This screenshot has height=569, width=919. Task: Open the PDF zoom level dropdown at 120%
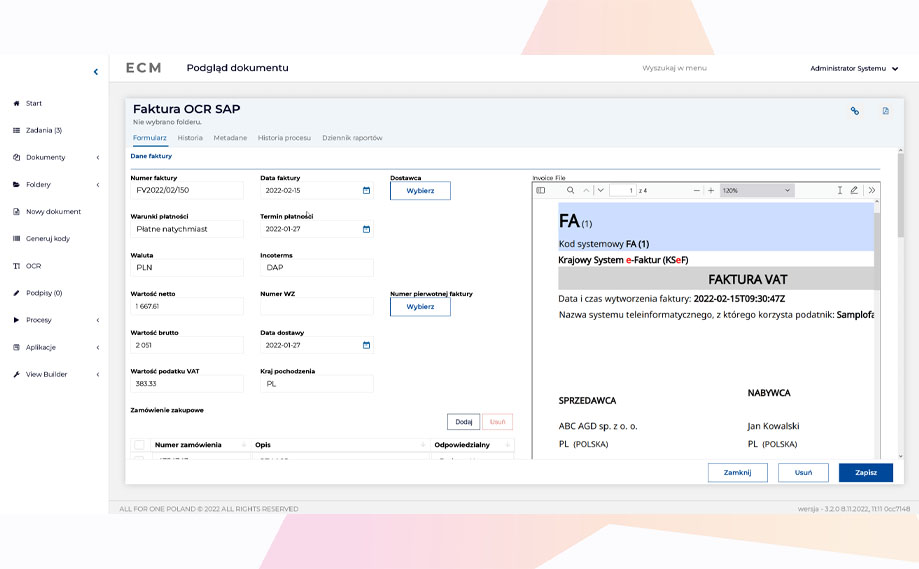point(757,190)
